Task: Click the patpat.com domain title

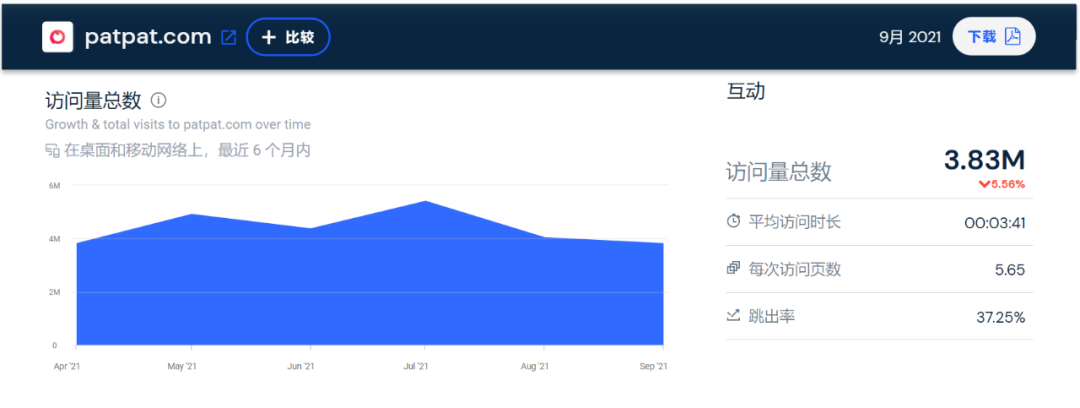Action: [148, 37]
